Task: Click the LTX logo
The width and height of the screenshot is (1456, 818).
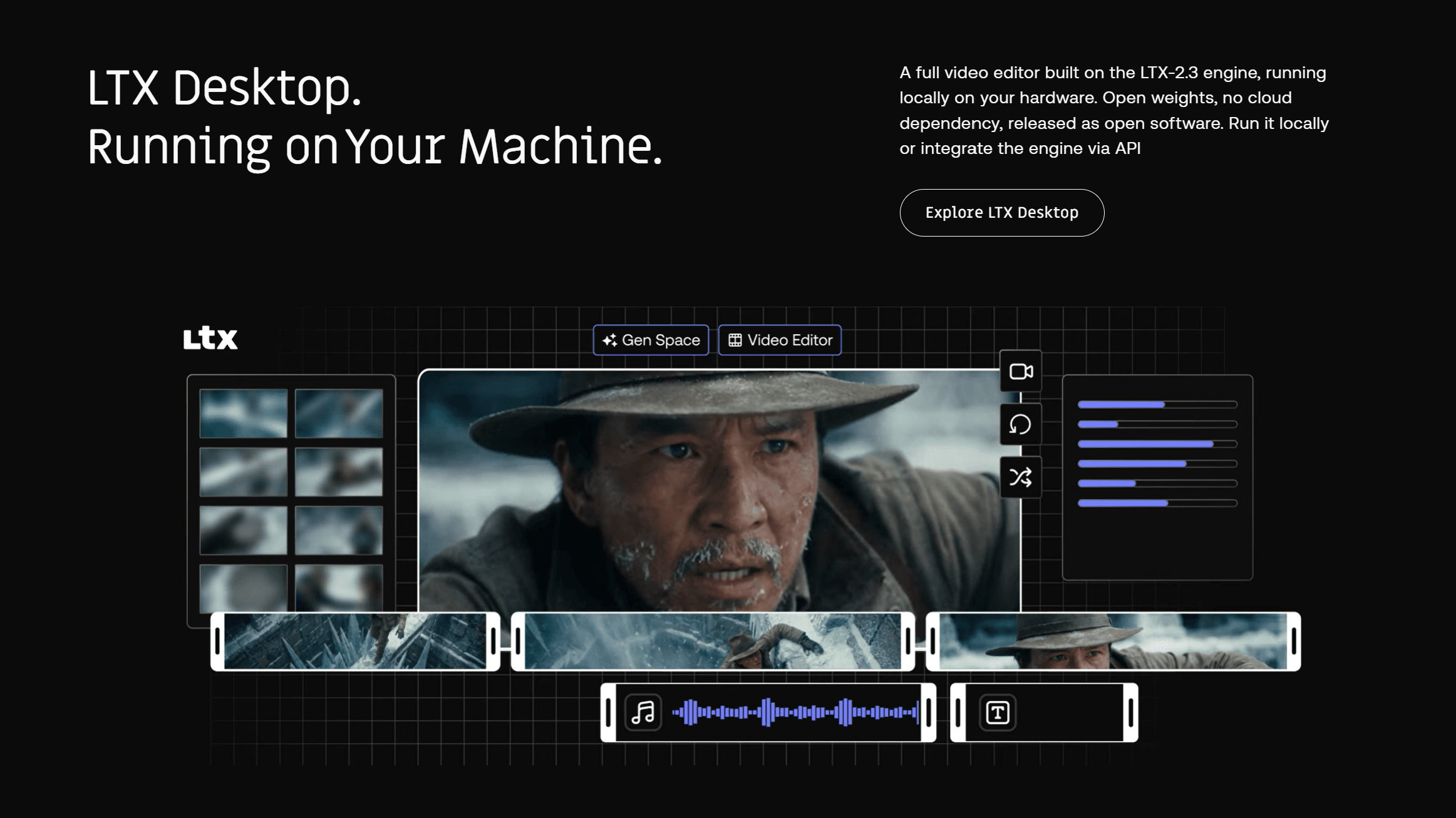Action: [x=210, y=339]
